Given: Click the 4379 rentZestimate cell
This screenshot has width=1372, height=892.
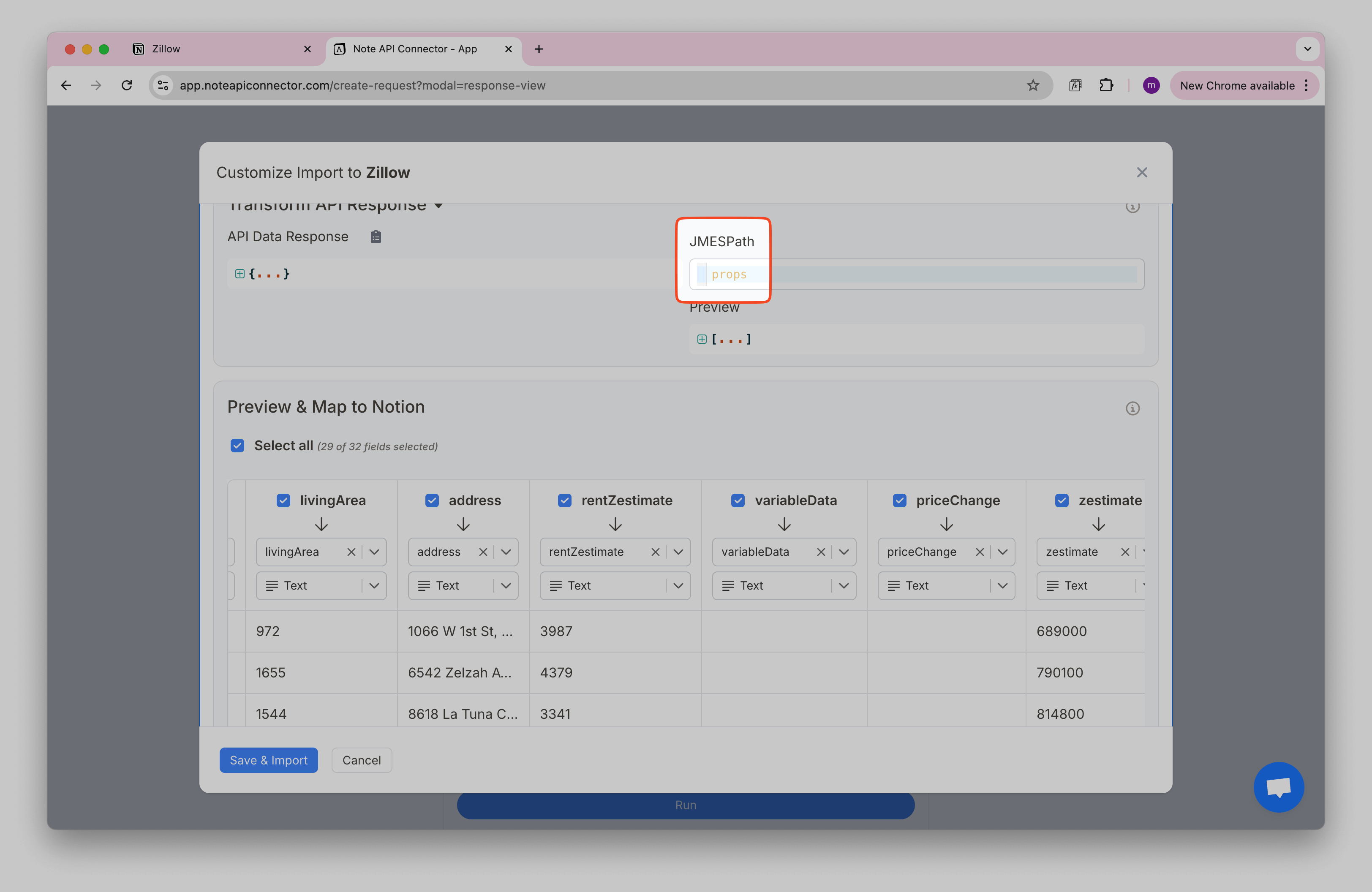Looking at the screenshot, I should coord(615,672).
